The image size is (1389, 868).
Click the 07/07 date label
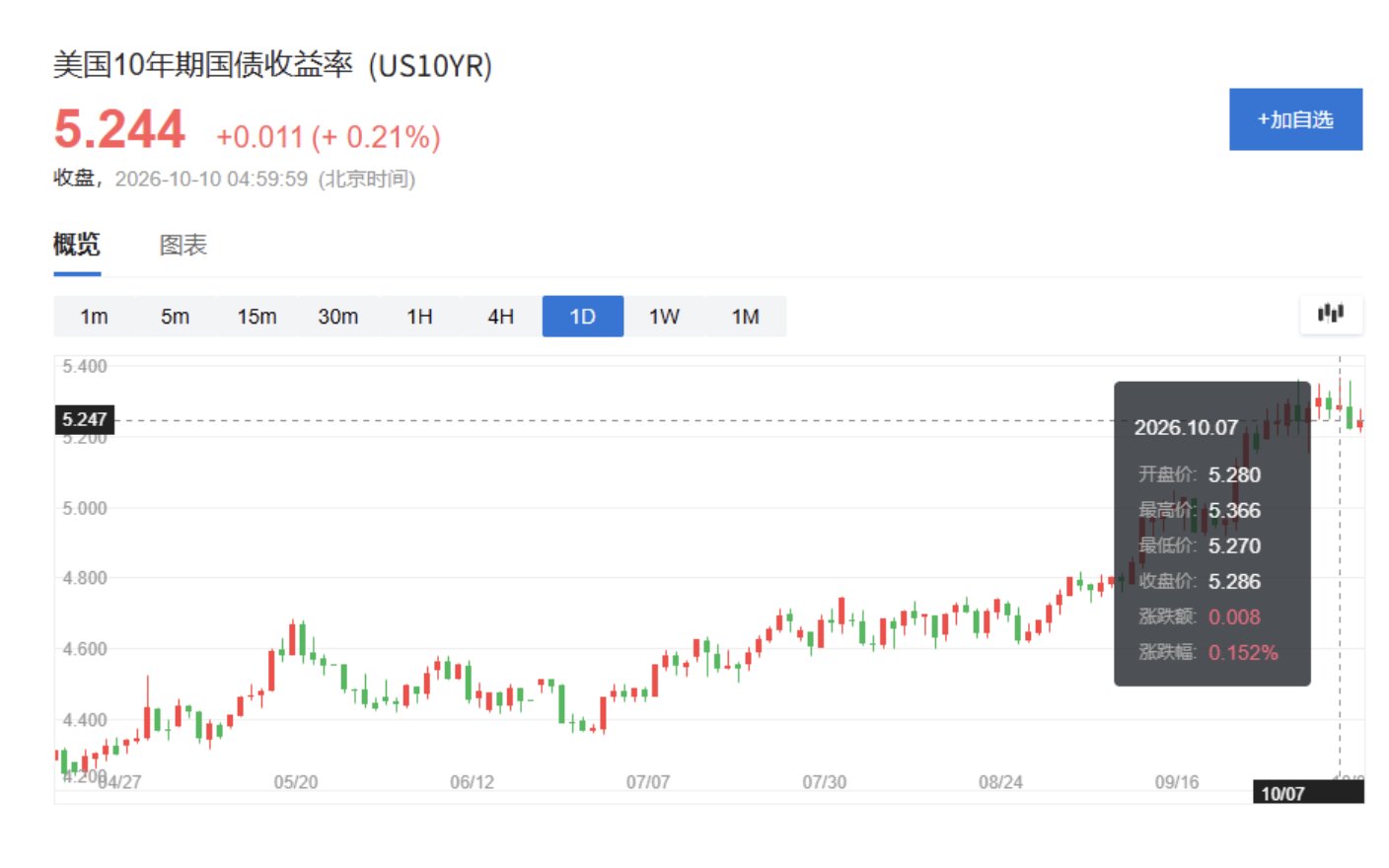[x=648, y=782]
